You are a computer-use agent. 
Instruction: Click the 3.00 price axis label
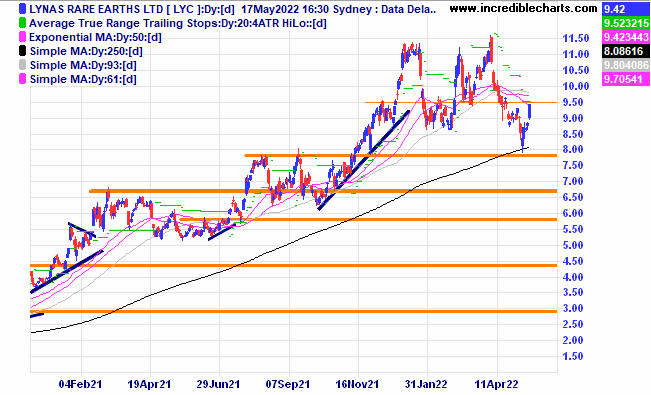tap(573, 308)
